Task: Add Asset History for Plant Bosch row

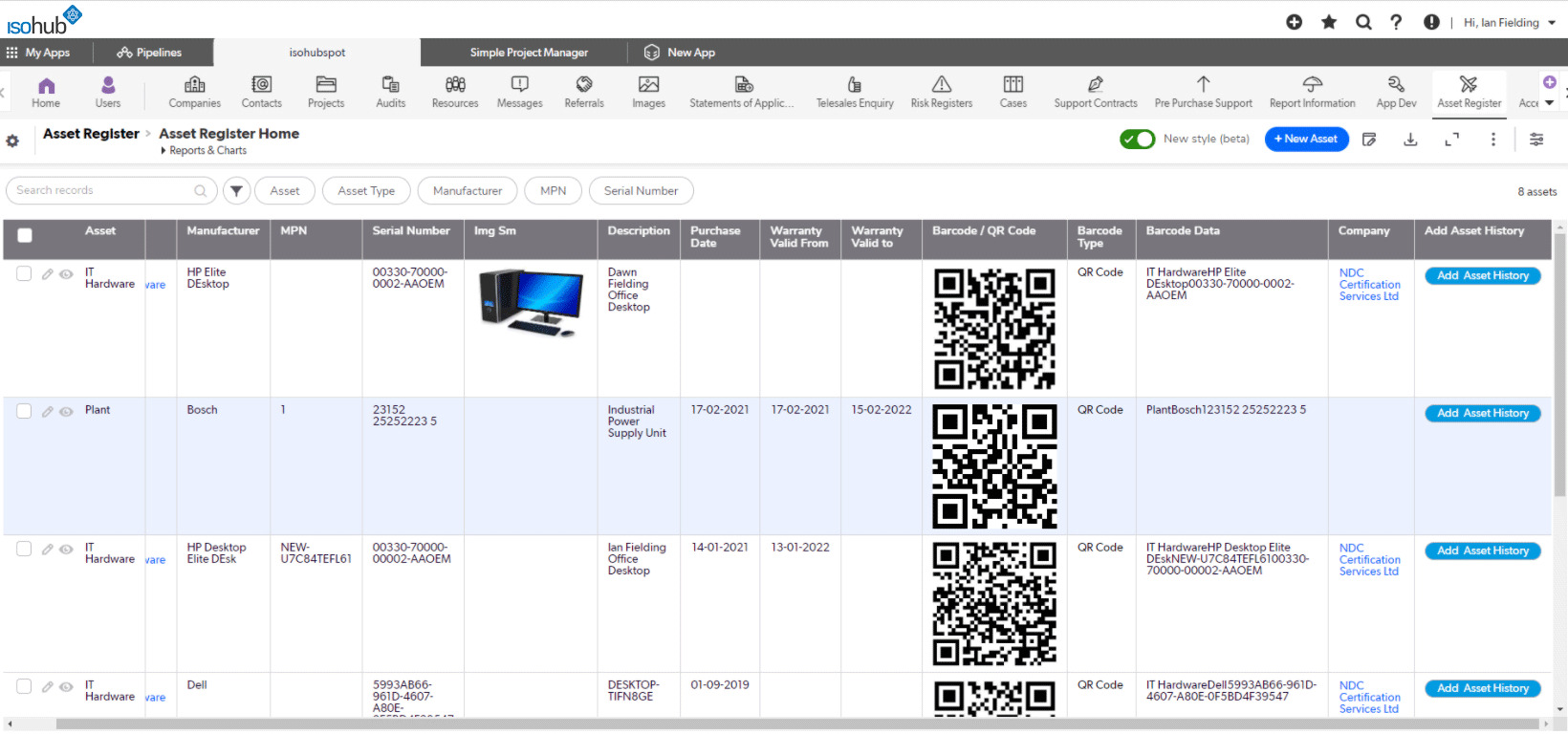Action: click(x=1483, y=413)
